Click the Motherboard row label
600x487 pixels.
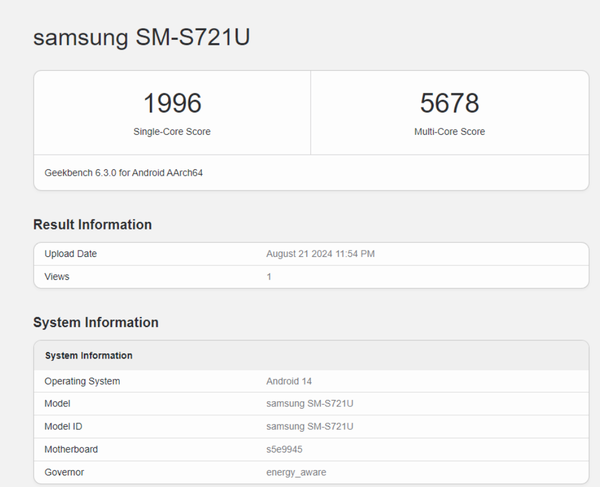coord(71,449)
